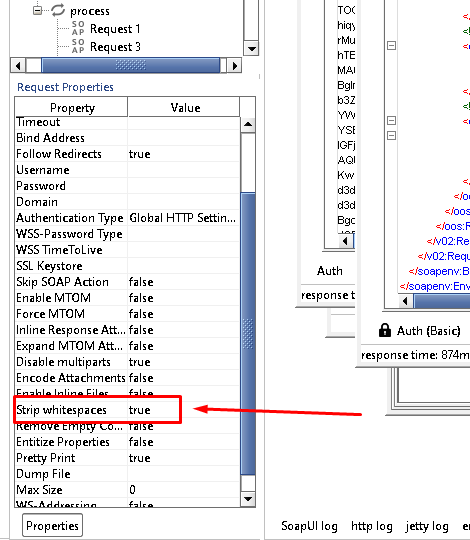Collapse the middle XML fold marker
The width and height of the screenshot is (470, 540).
point(391,120)
